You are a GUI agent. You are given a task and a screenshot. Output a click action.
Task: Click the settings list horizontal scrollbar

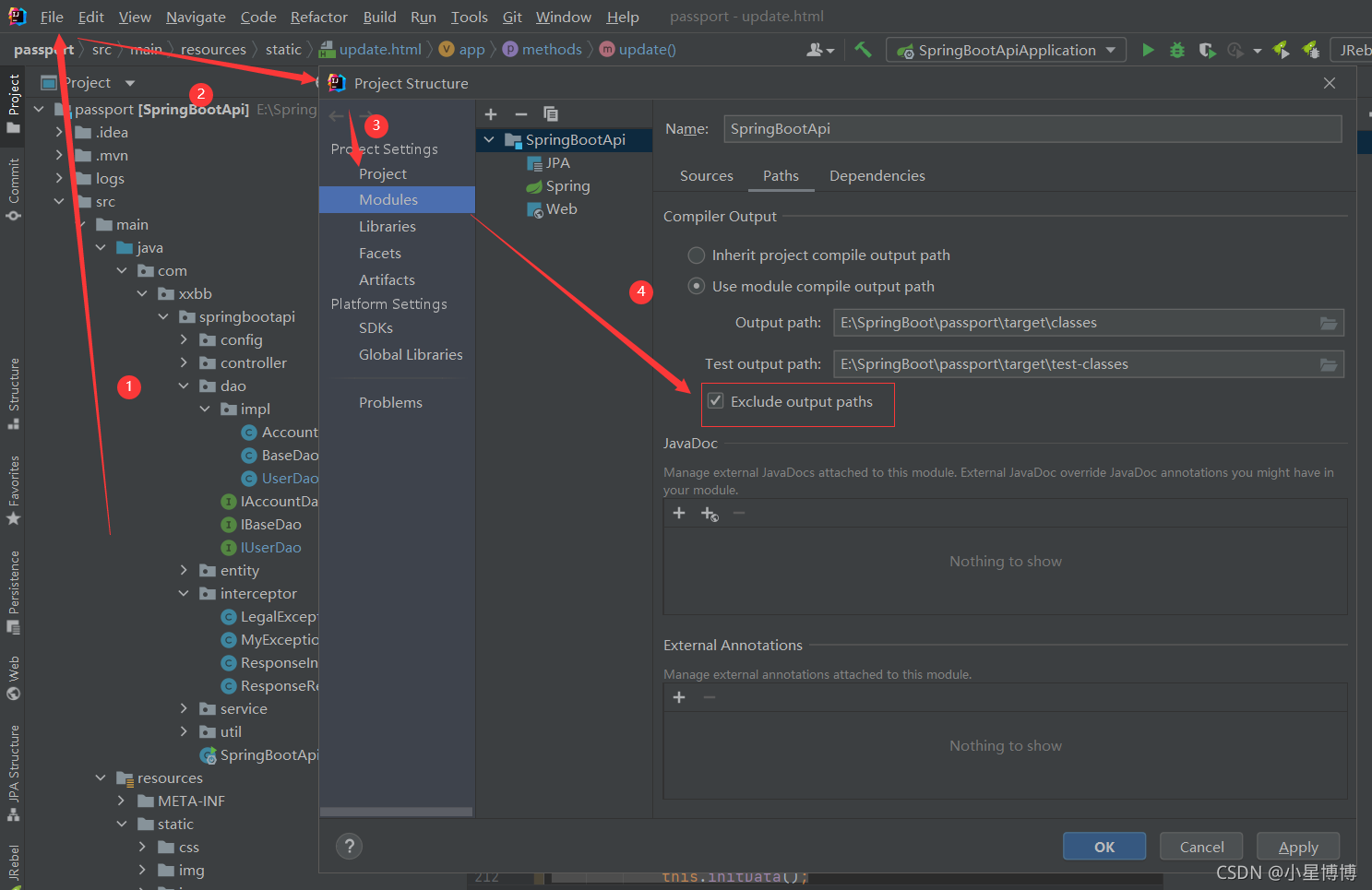pyautogui.click(x=396, y=812)
